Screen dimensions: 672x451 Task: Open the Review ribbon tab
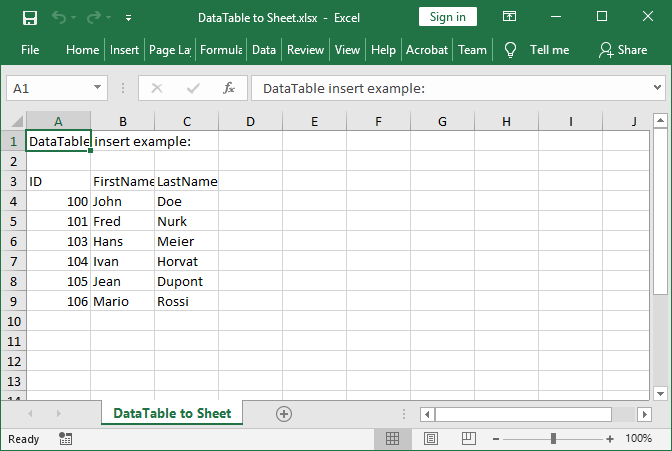(305, 50)
